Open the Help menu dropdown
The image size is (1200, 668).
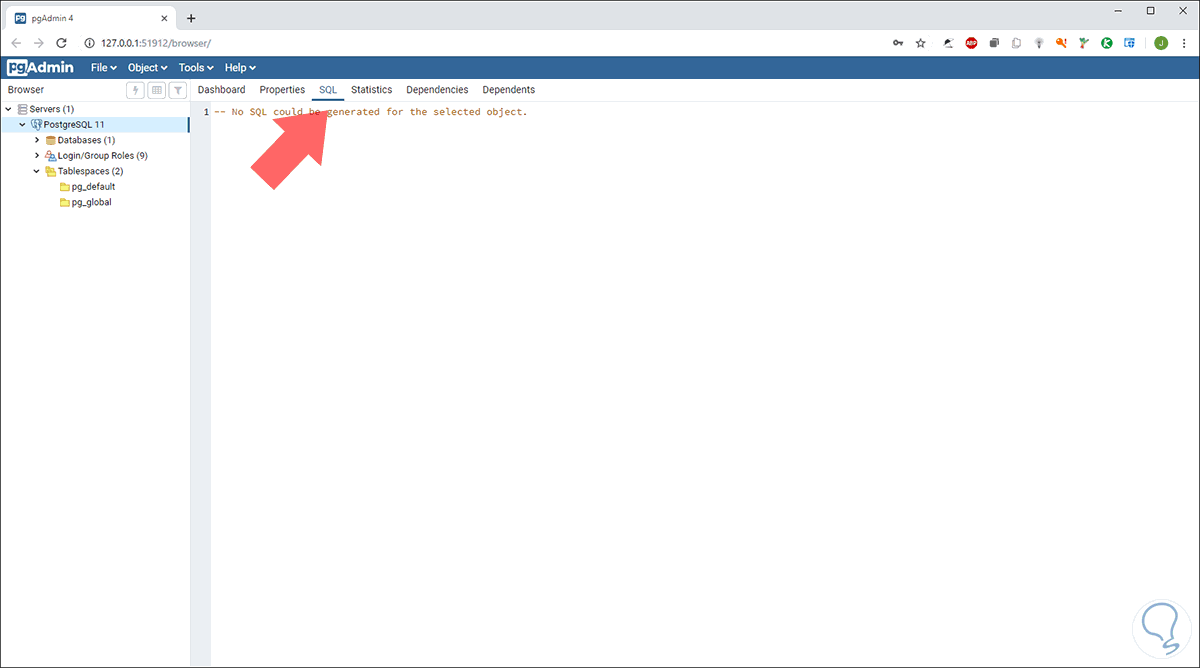pyautogui.click(x=240, y=68)
